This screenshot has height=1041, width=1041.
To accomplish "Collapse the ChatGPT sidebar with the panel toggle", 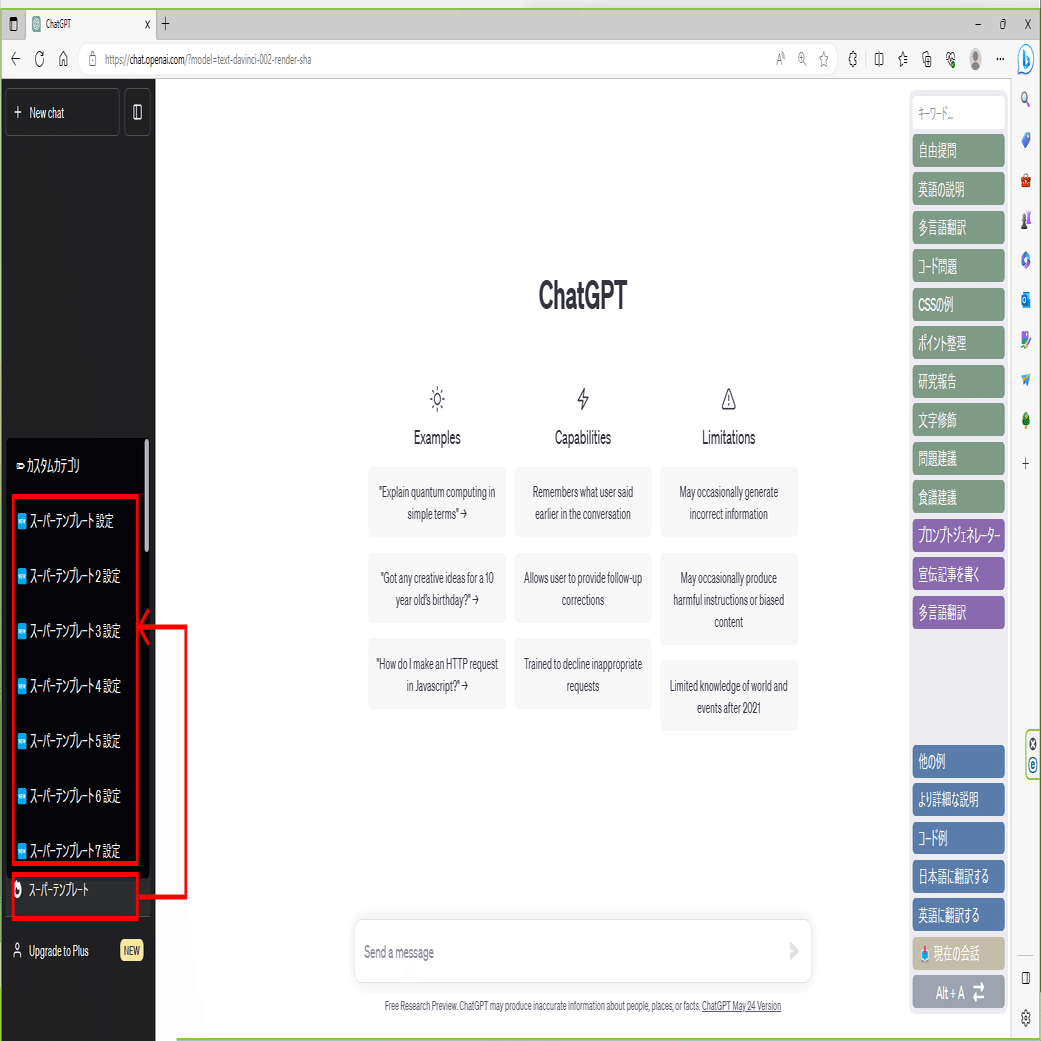I will click(x=137, y=111).
